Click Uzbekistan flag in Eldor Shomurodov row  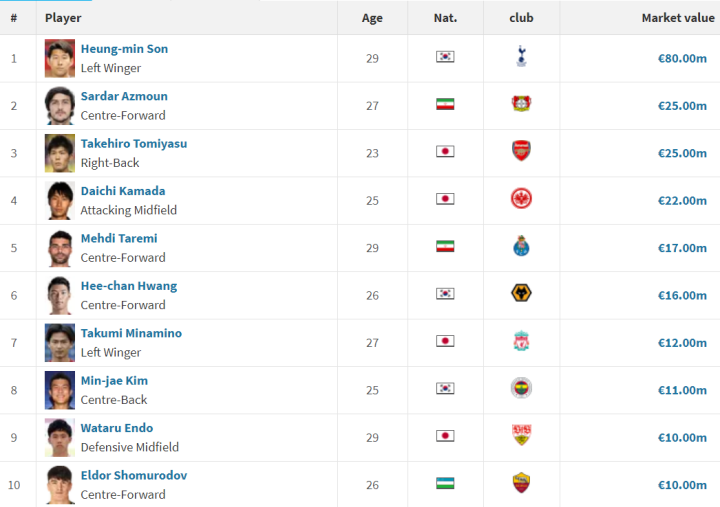(445, 484)
